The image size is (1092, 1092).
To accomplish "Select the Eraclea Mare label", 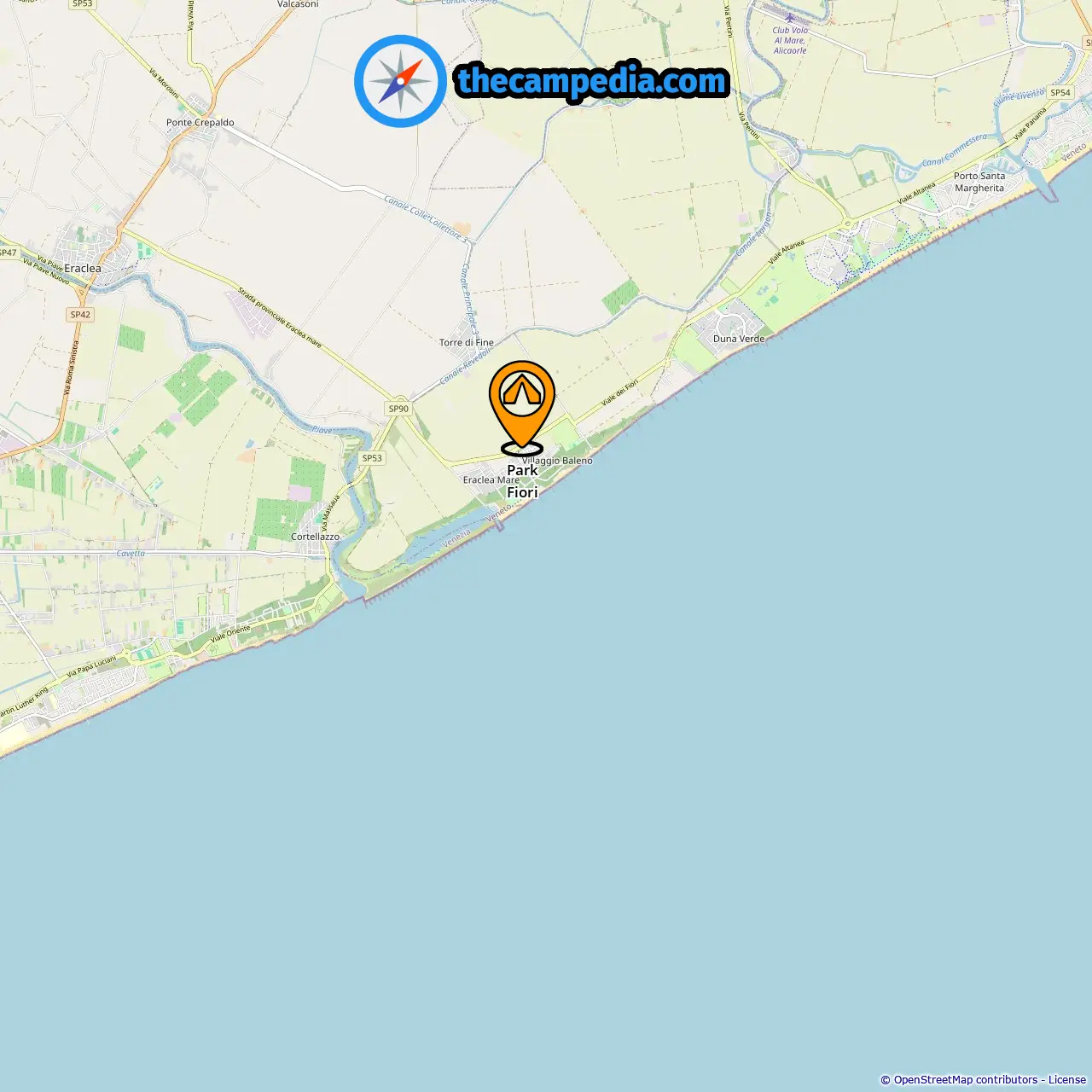I will [491, 479].
